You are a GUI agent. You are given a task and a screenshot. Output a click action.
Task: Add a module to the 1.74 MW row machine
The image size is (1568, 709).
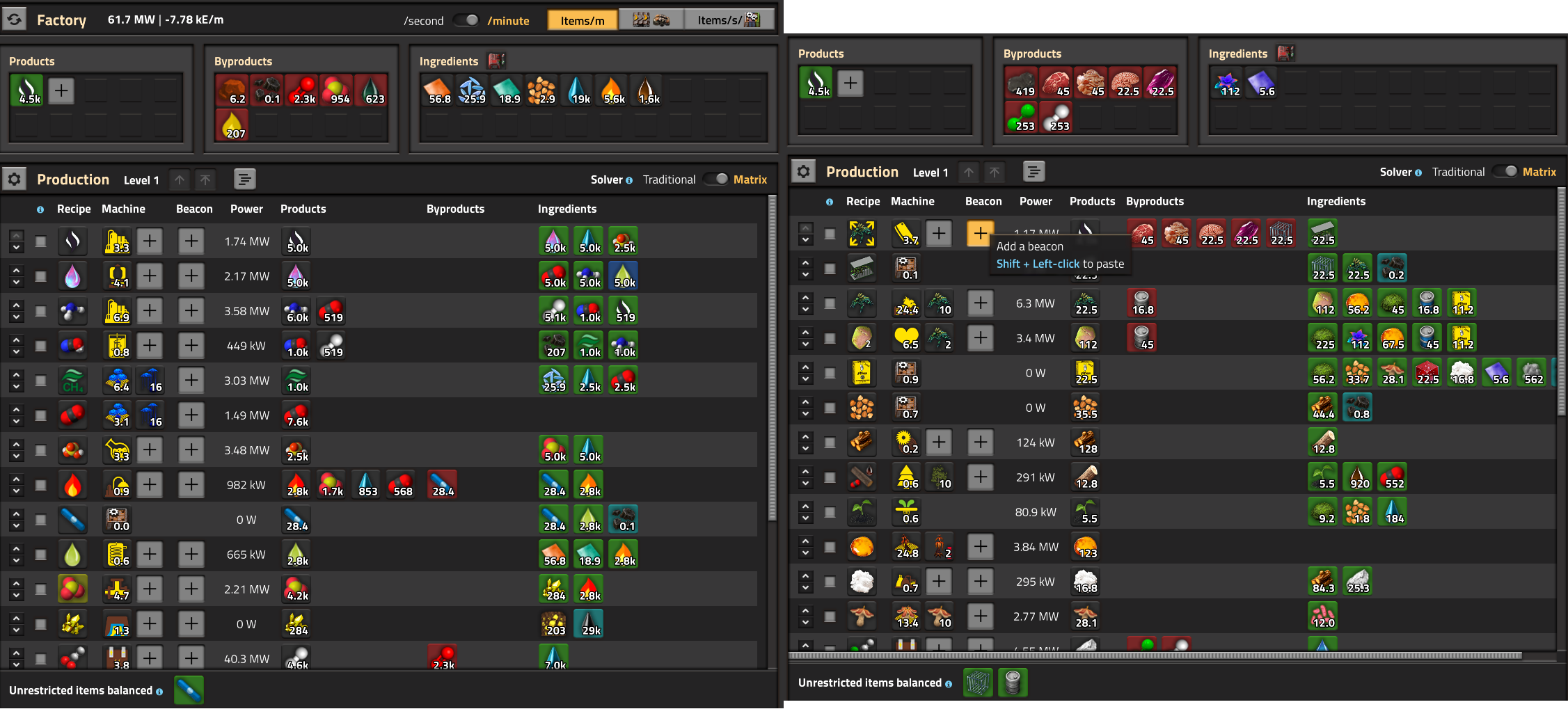point(150,241)
